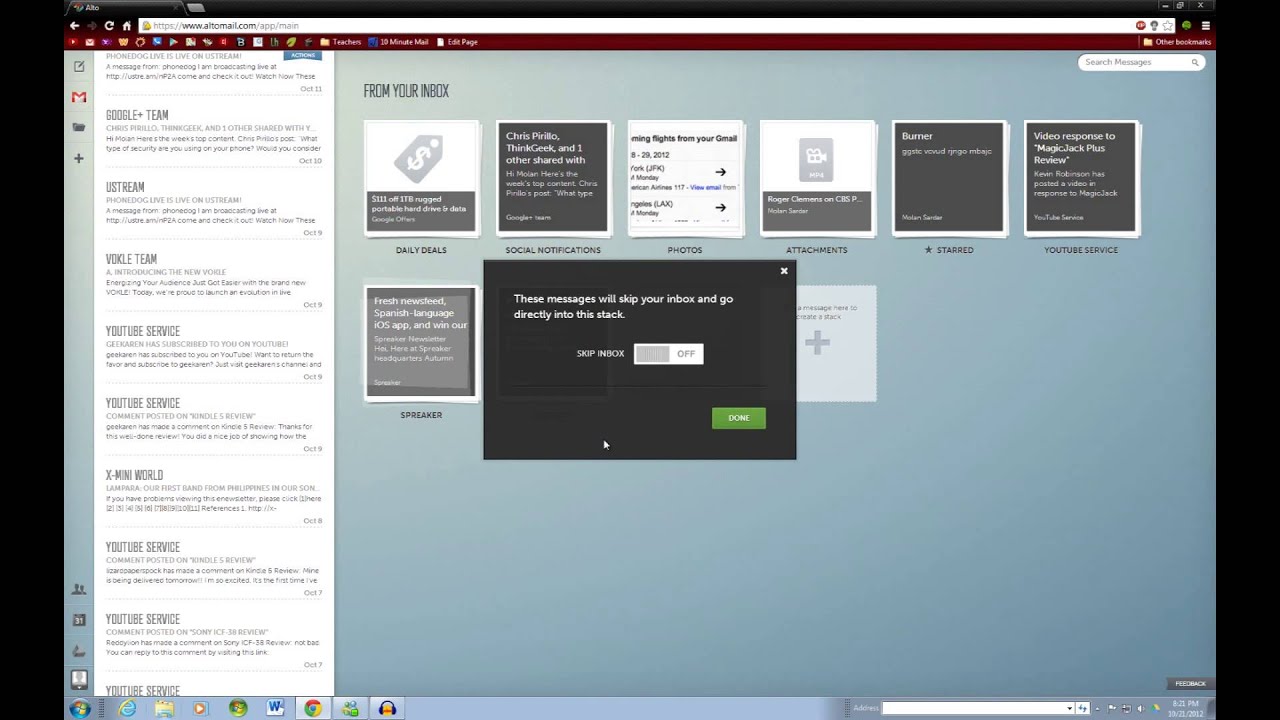Expand the taskbar Address dropdown arrow
Image resolution: width=1280 pixels, height=720 pixels.
tap(1069, 708)
